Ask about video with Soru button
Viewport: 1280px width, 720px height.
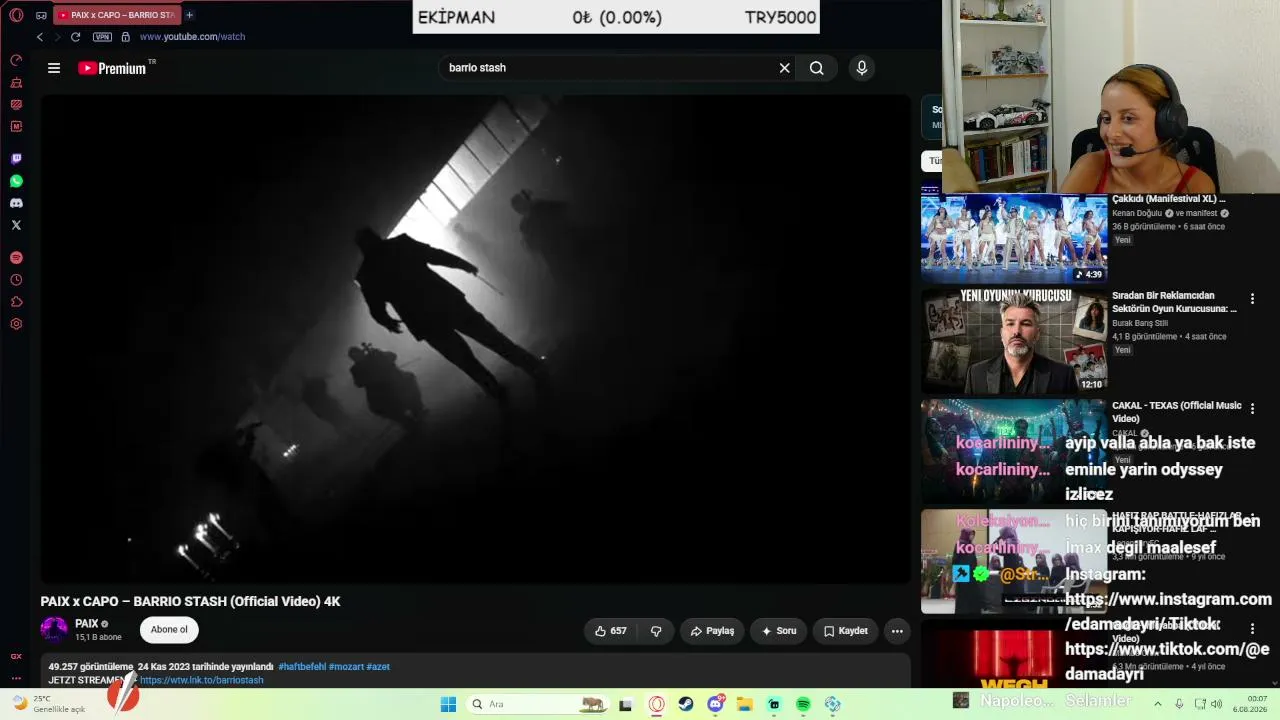point(779,631)
